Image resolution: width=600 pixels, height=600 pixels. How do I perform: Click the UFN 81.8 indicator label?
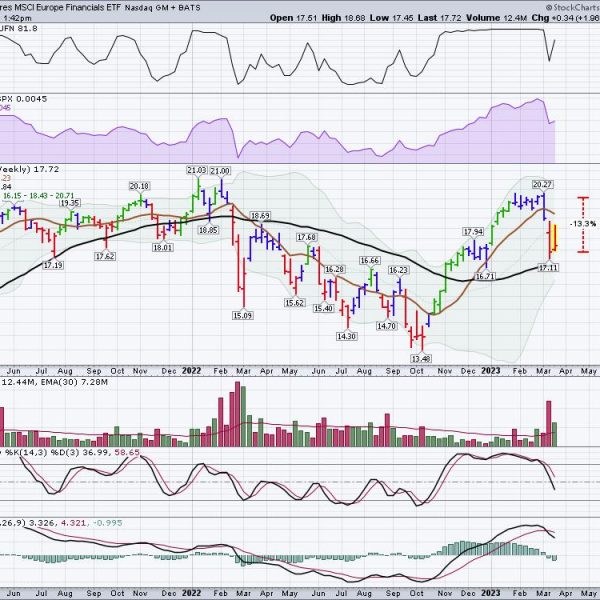pyautogui.click(x=18, y=28)
